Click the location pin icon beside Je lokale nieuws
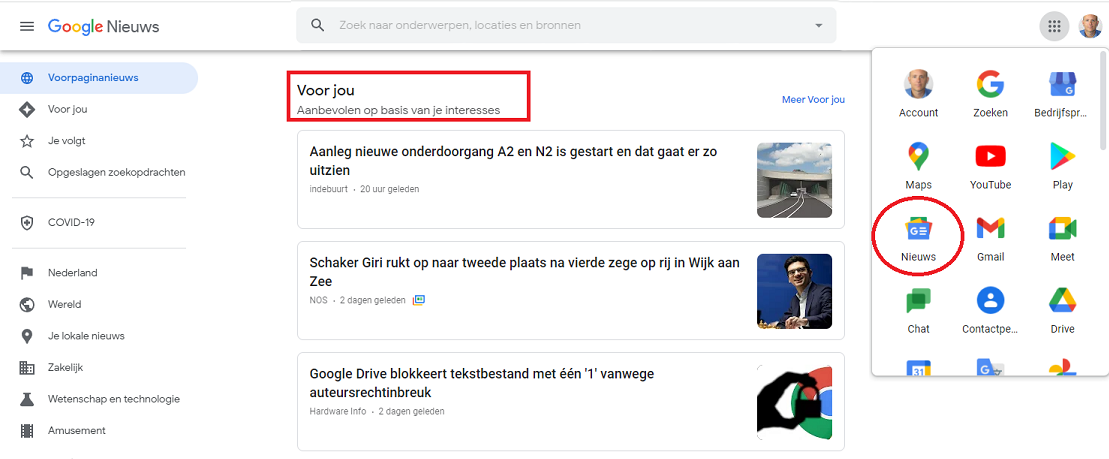The width and height of the screenshot is (1109, 459). point(27,336)
